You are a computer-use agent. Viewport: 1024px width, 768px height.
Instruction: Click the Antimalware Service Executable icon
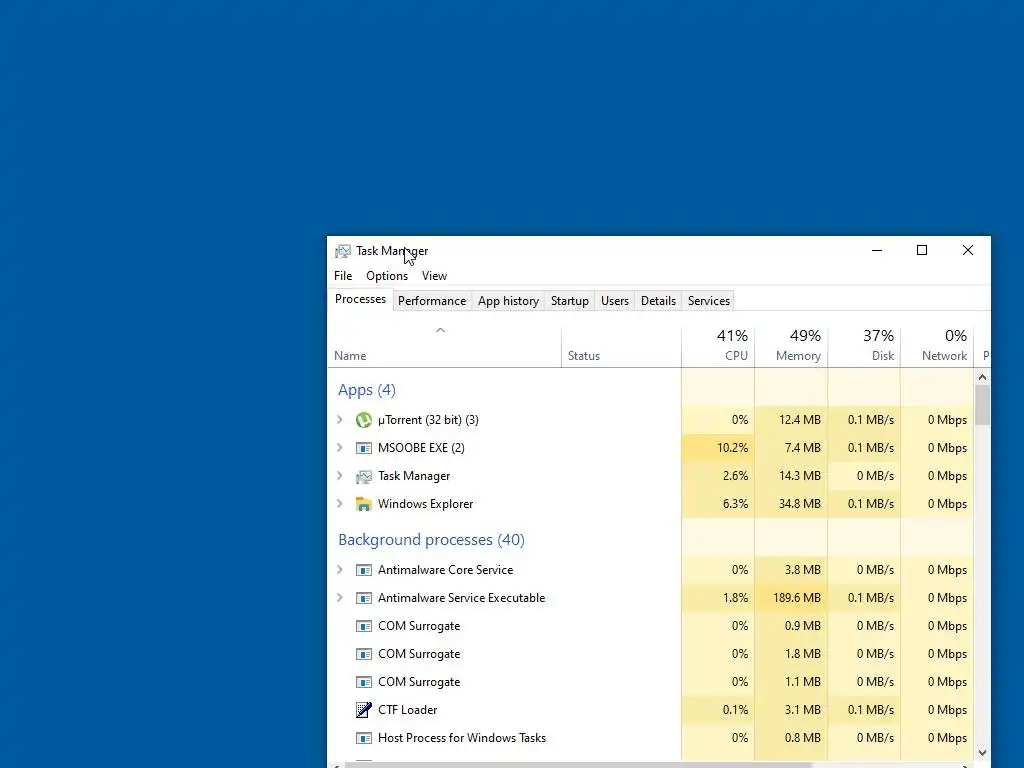364,598
